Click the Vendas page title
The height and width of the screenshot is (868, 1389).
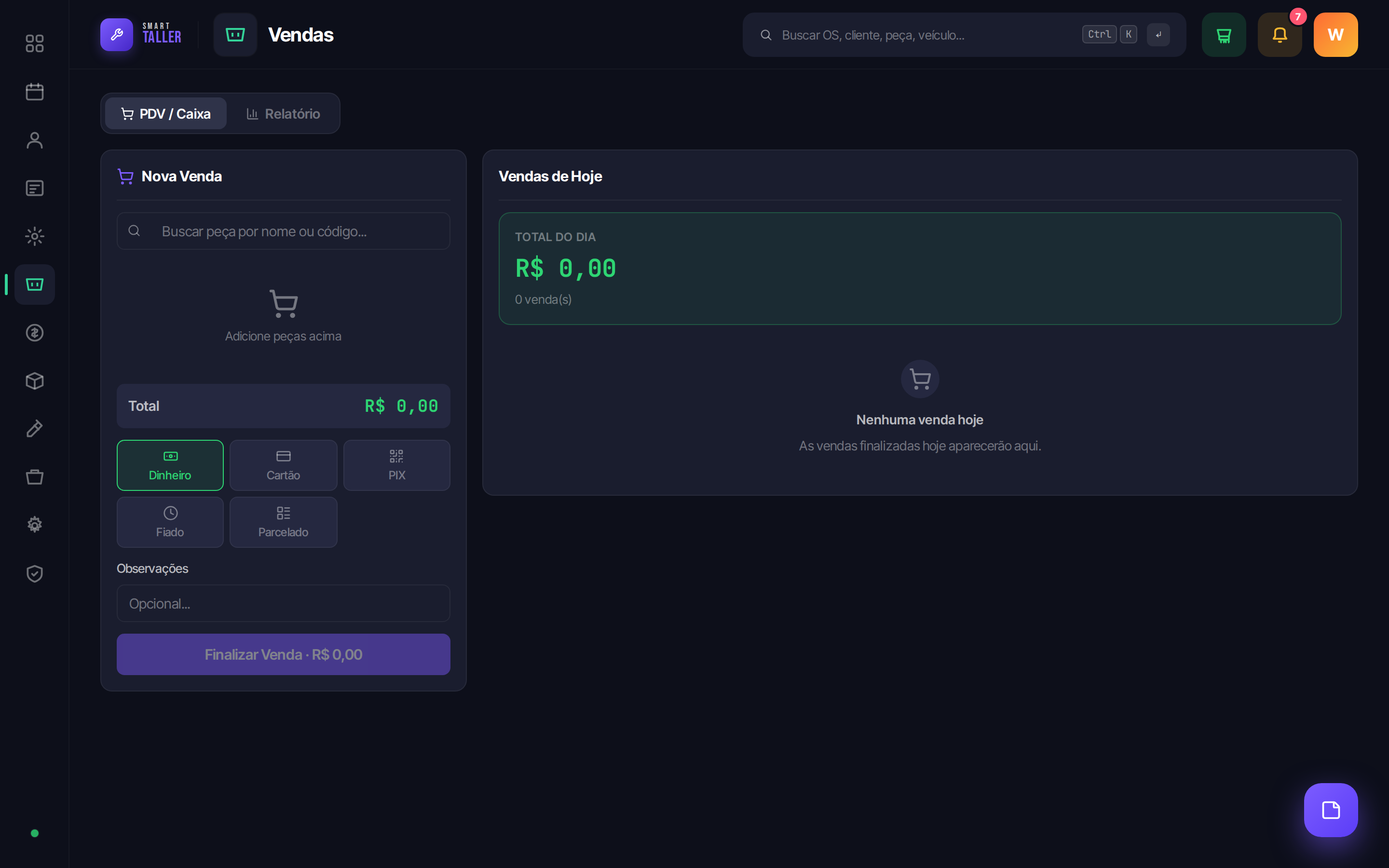[x=301, y=35]
